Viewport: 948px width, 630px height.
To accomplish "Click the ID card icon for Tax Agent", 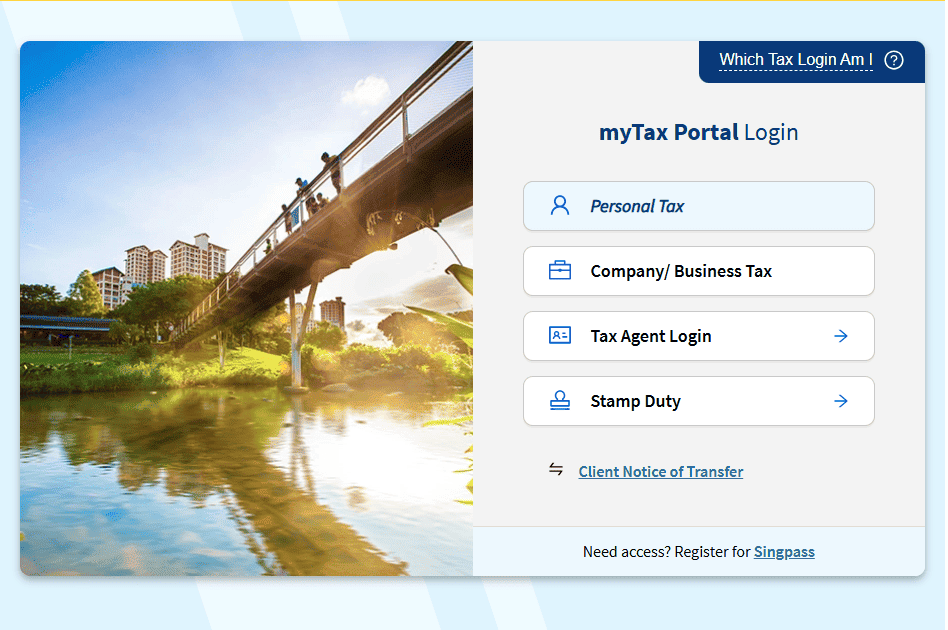I will pos(560,336).
